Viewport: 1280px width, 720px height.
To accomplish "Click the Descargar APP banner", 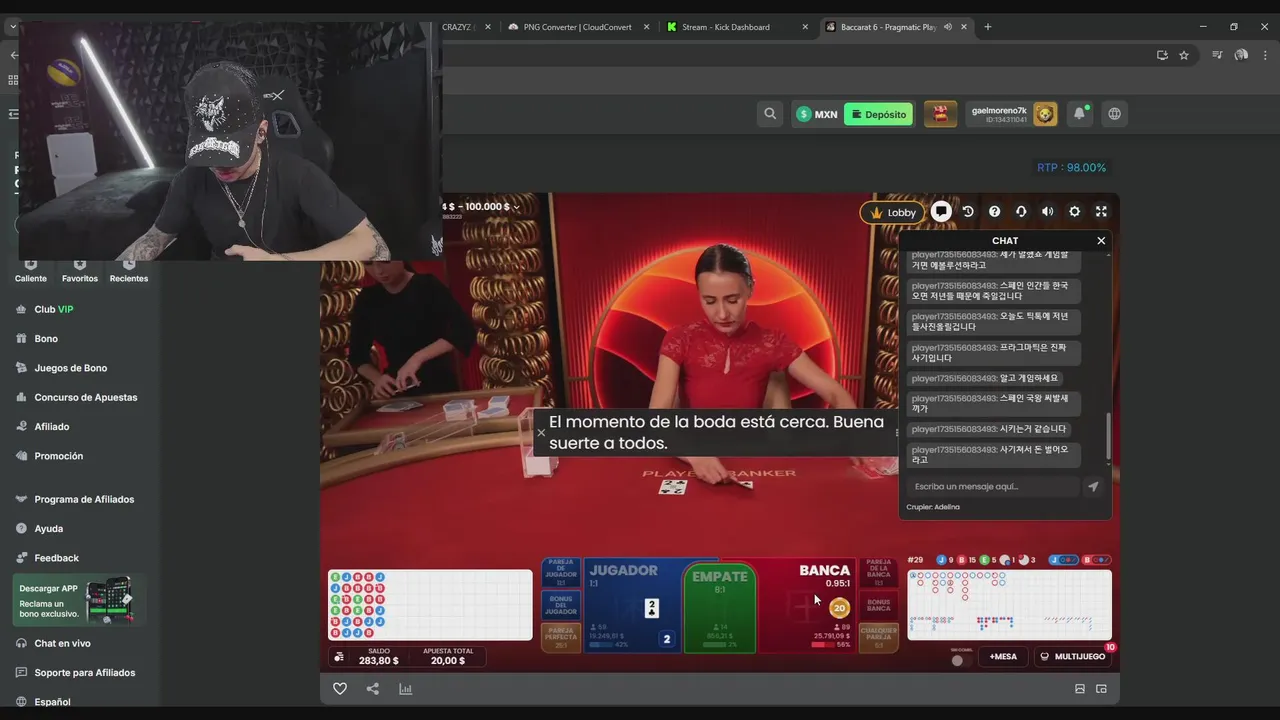I will tap(79, 599).
